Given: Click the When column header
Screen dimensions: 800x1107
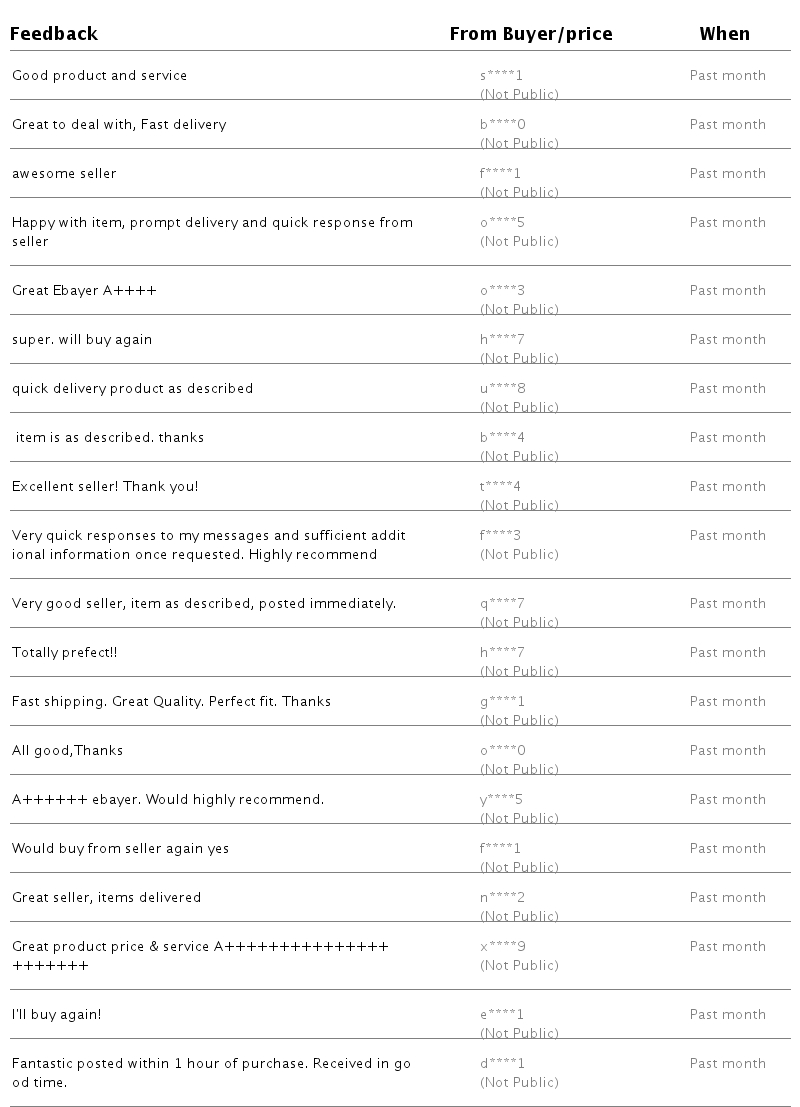Looking at the screenshot, I should click(724, 34).
